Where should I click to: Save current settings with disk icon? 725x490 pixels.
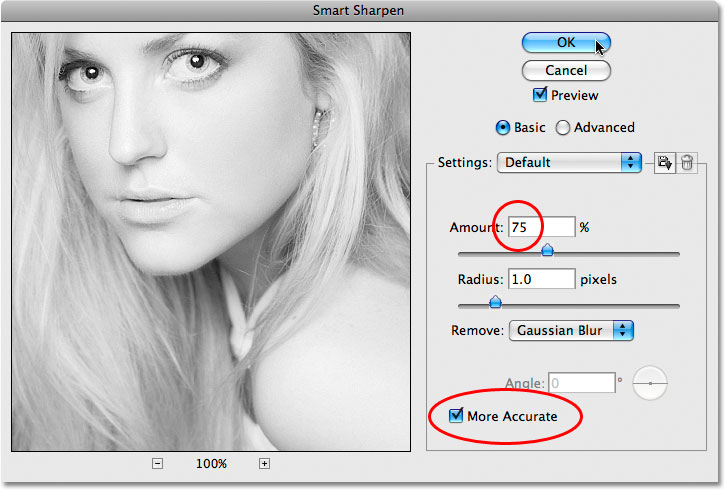tap(665, 163)
